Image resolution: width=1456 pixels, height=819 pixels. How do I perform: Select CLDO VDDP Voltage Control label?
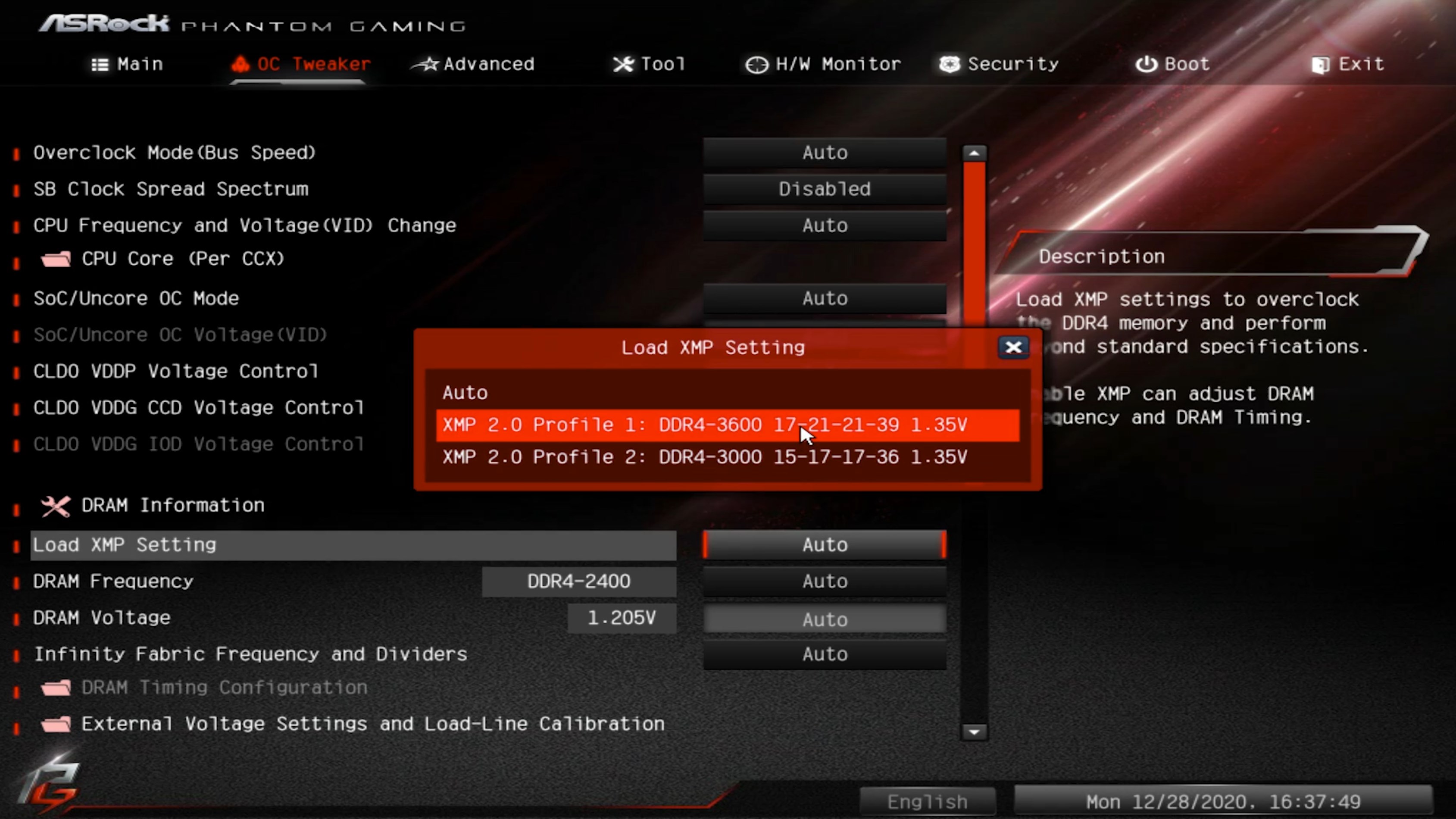(176, 371)
